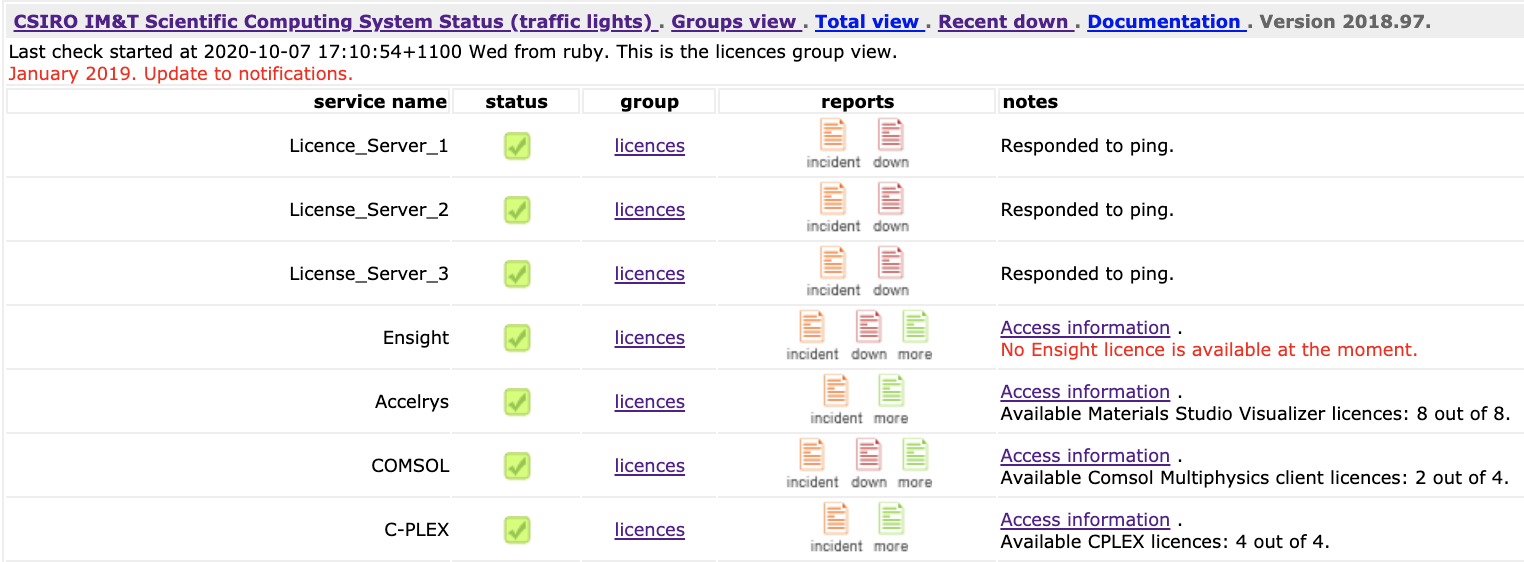Open the Documentation link

[1166, 21]
